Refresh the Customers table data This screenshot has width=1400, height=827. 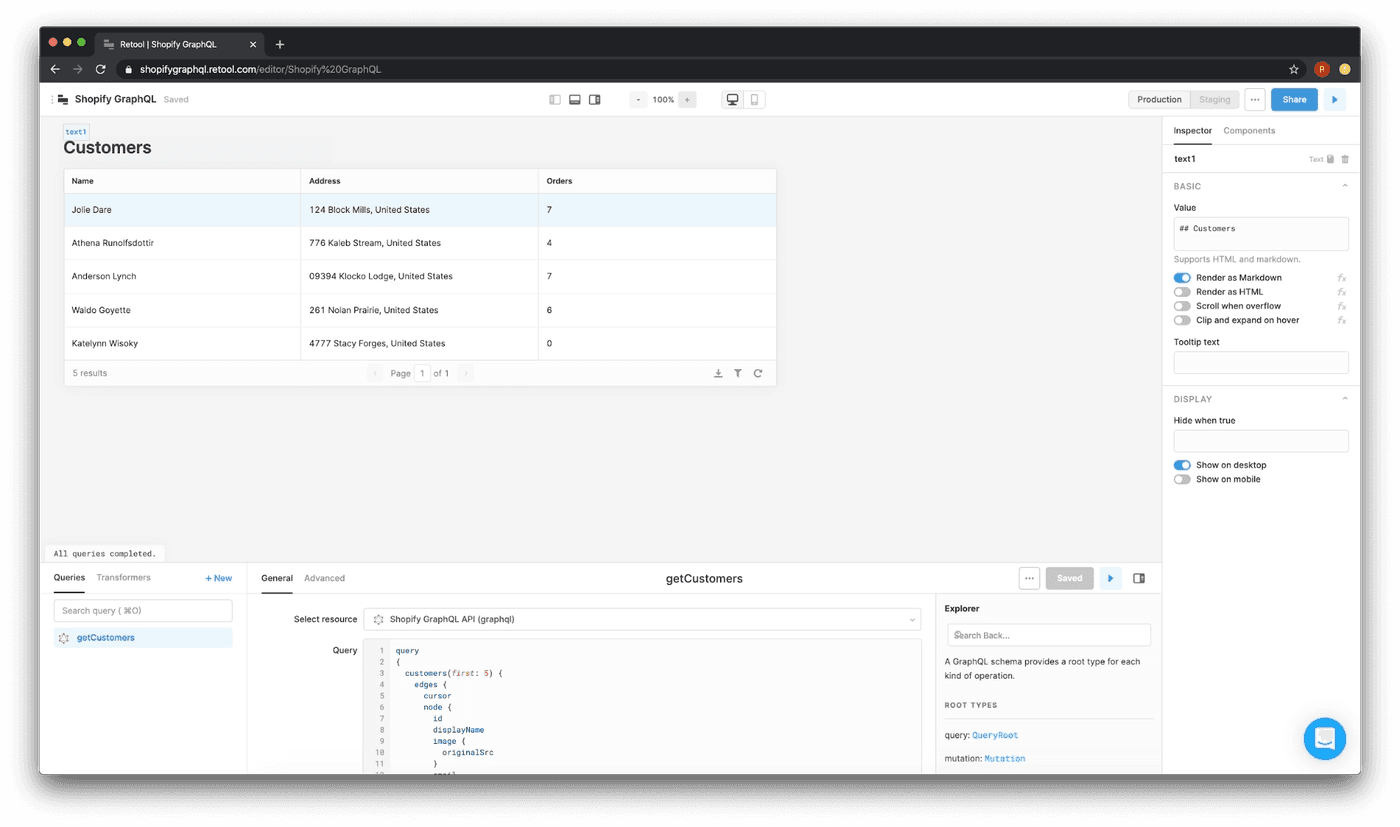coord(758,373)
